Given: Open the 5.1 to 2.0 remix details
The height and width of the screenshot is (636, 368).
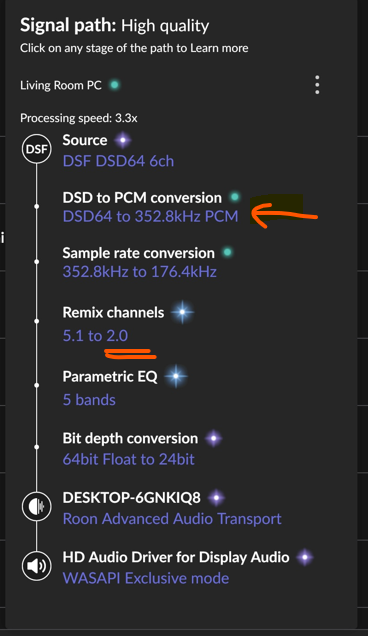Looking at the screenshot, I should (x=95, y=335).
